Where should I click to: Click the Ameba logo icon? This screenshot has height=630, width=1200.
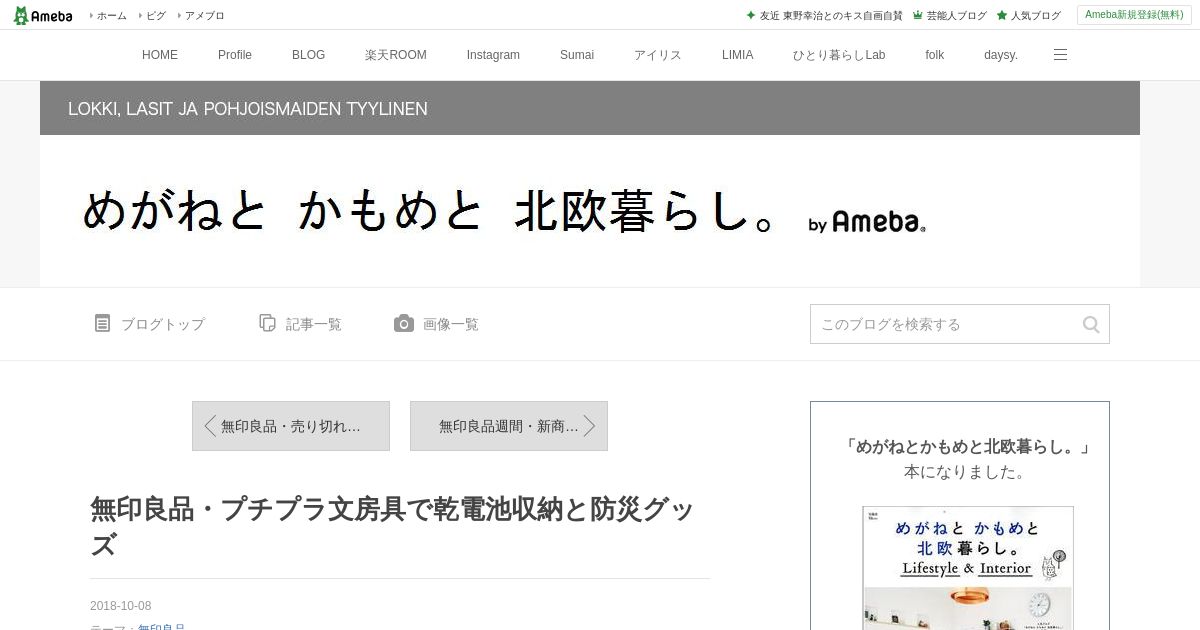[x=42, y=15]
